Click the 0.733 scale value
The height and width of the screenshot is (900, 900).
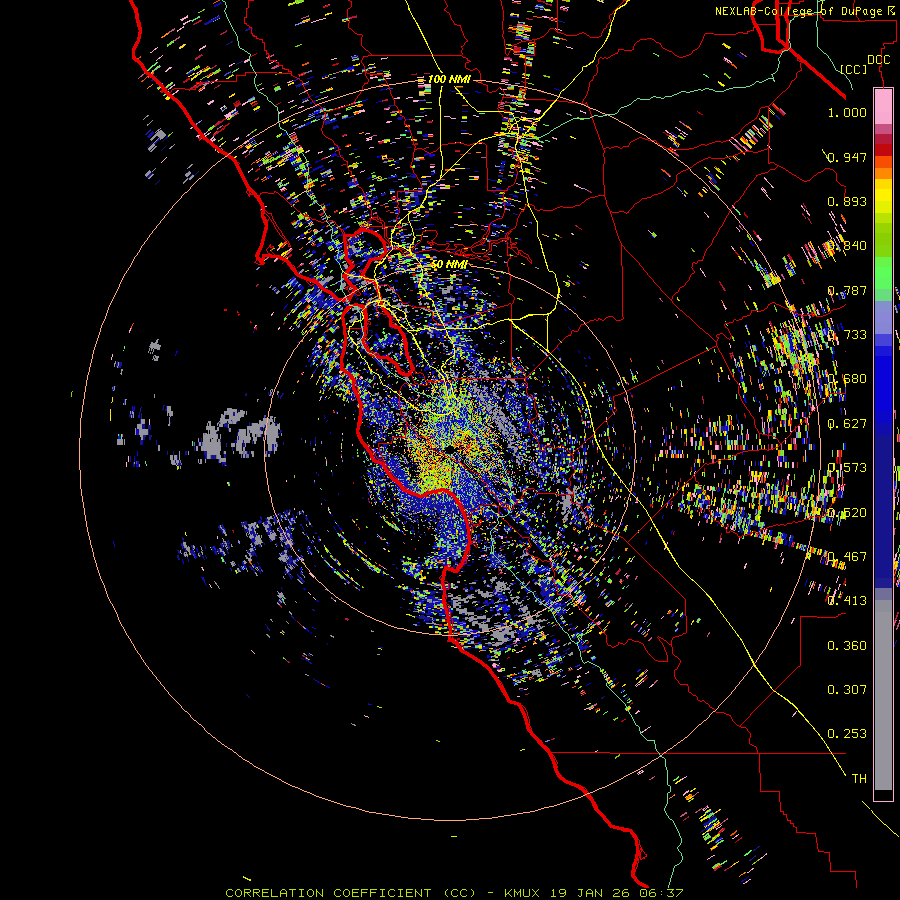[x=847, y=335]
